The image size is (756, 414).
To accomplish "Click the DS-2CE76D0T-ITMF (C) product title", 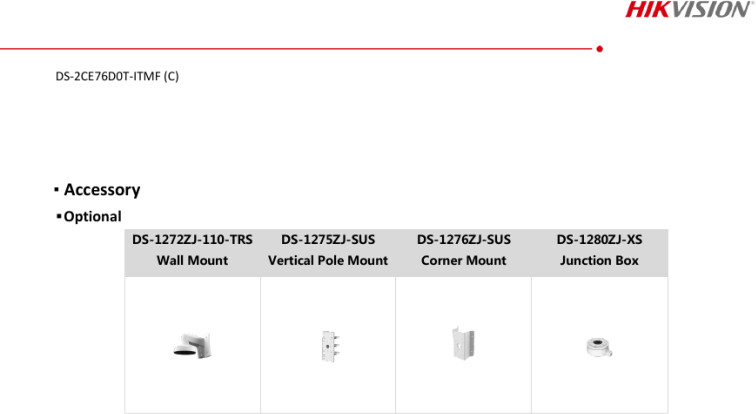I will 117,76.
